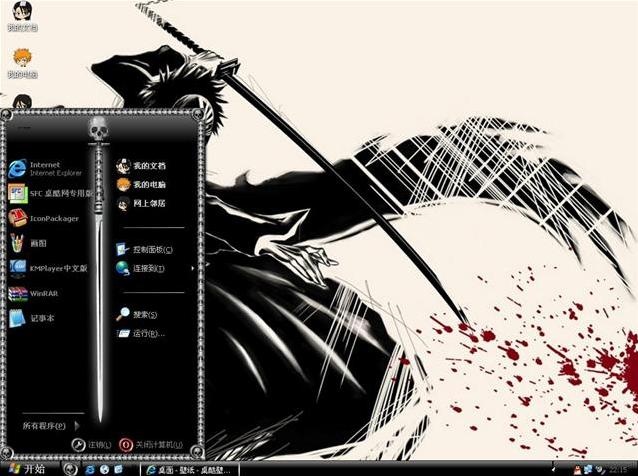The height and width of the screenshot is (476, 638).
Task: Launch KMPlayer中文版 from pinned programs
Action: (48, 269)
